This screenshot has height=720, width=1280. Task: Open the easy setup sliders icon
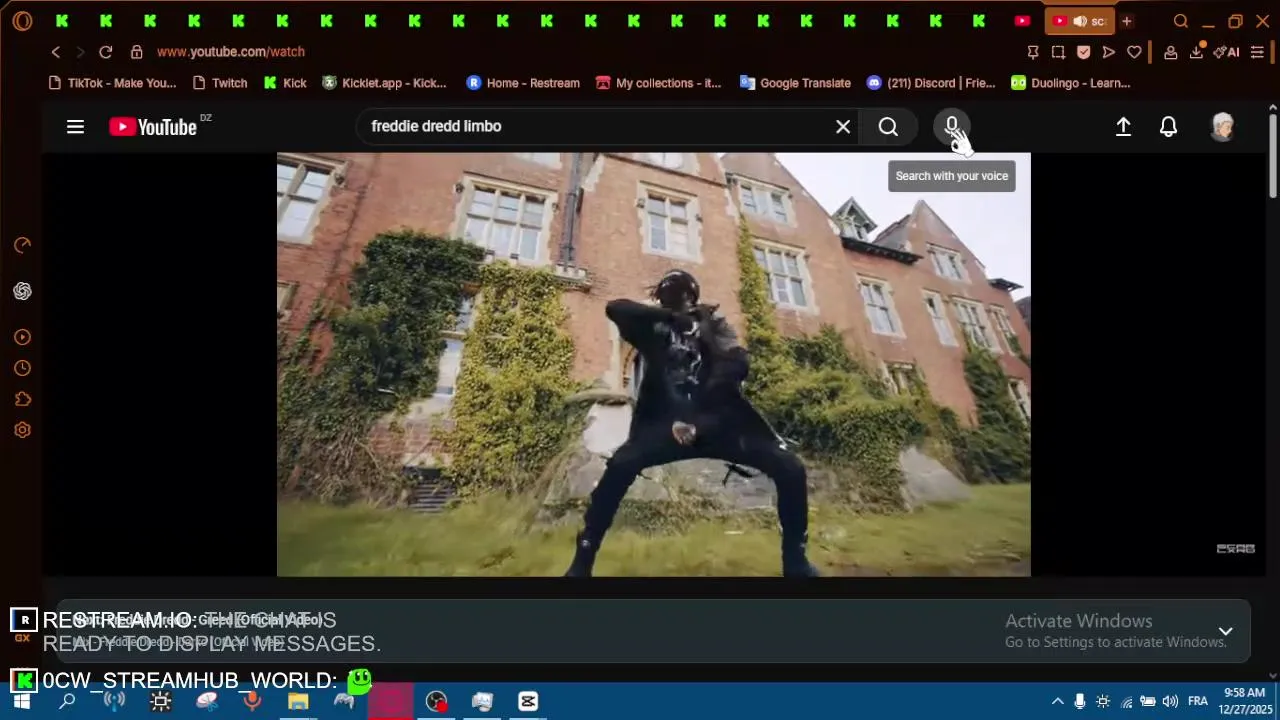point(1257,52)
